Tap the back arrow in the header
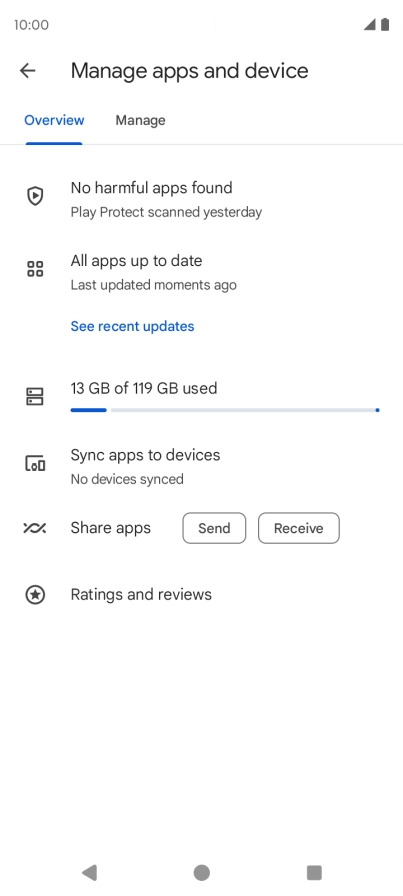The width and height of the screenshot is (403, 896). (27, 71)
